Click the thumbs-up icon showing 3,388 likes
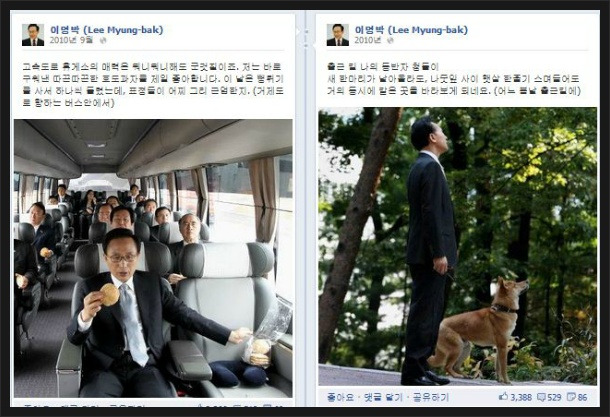The width and height of the screenshot is (610, 417). (x=503, y=396)
